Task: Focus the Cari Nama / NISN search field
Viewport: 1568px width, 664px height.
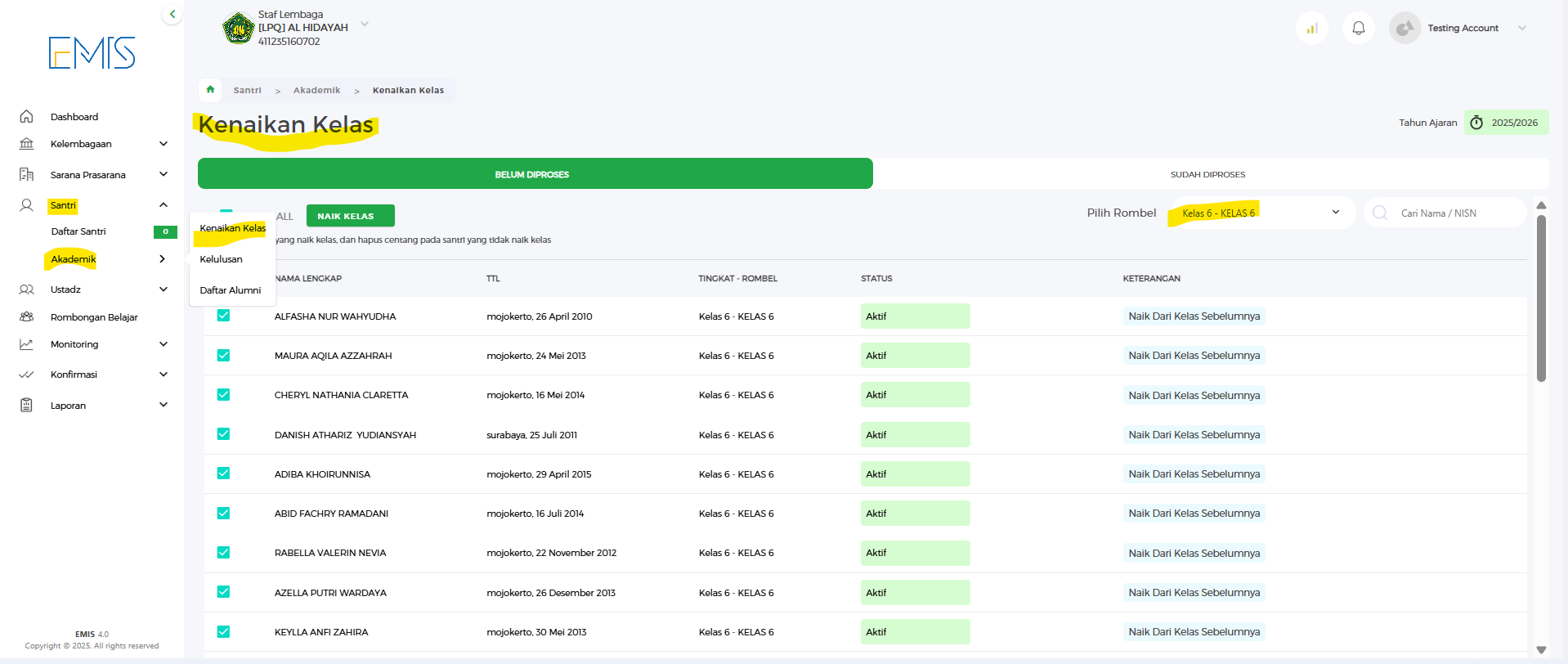Action: pyautogui.click(x=1445, y=213)
